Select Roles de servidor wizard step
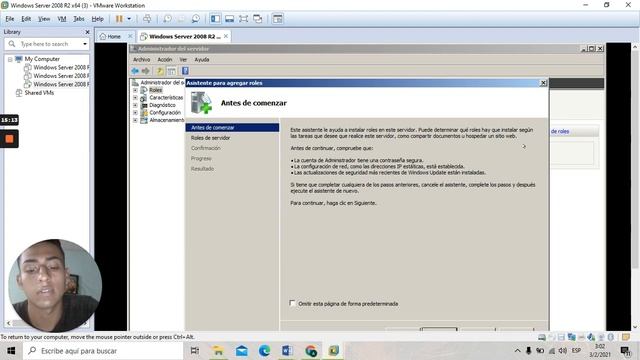The image size is (640, 360). tap(210, 138)
